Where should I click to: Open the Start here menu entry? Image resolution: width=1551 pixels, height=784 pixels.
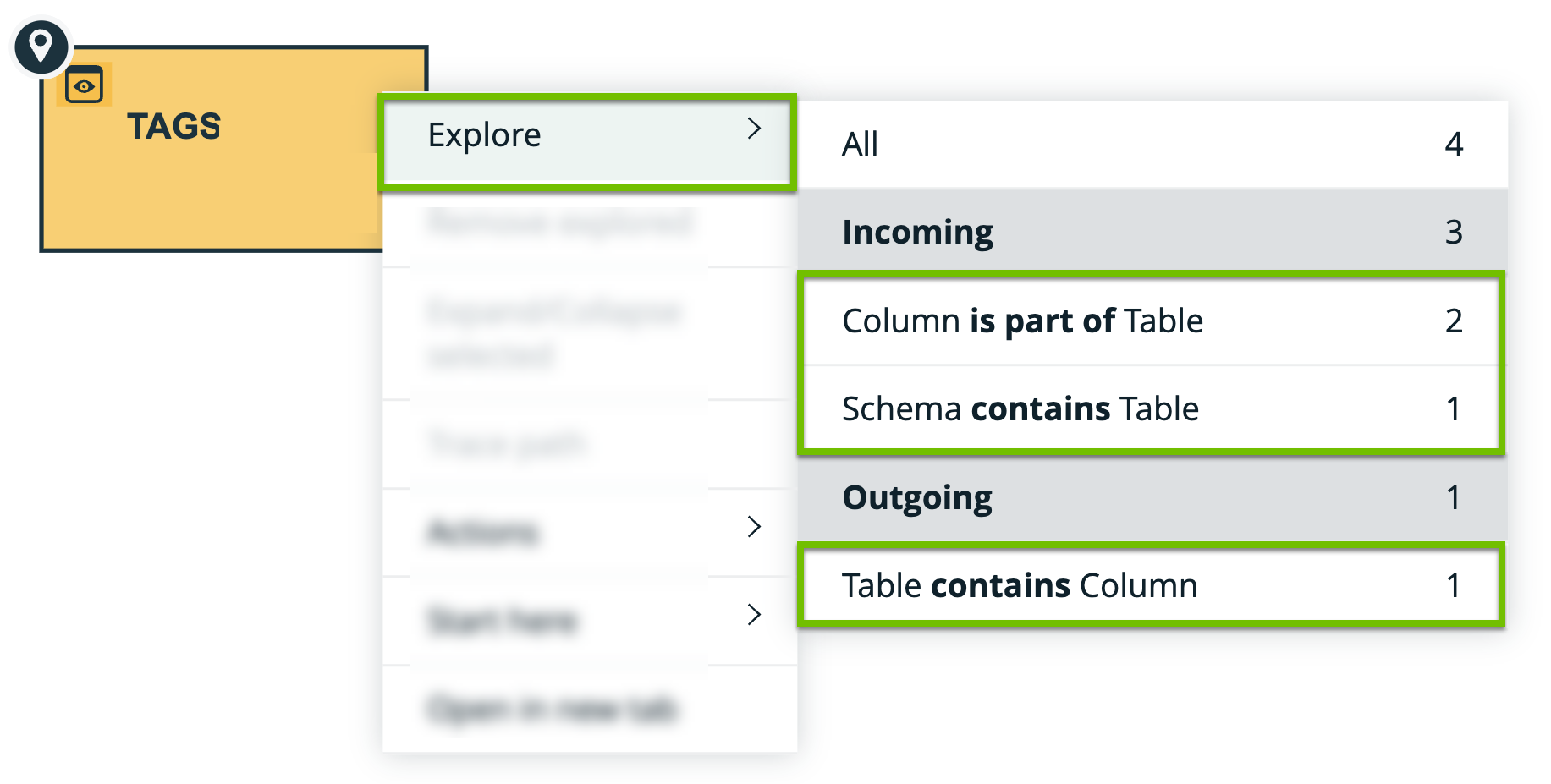[504, 620]
